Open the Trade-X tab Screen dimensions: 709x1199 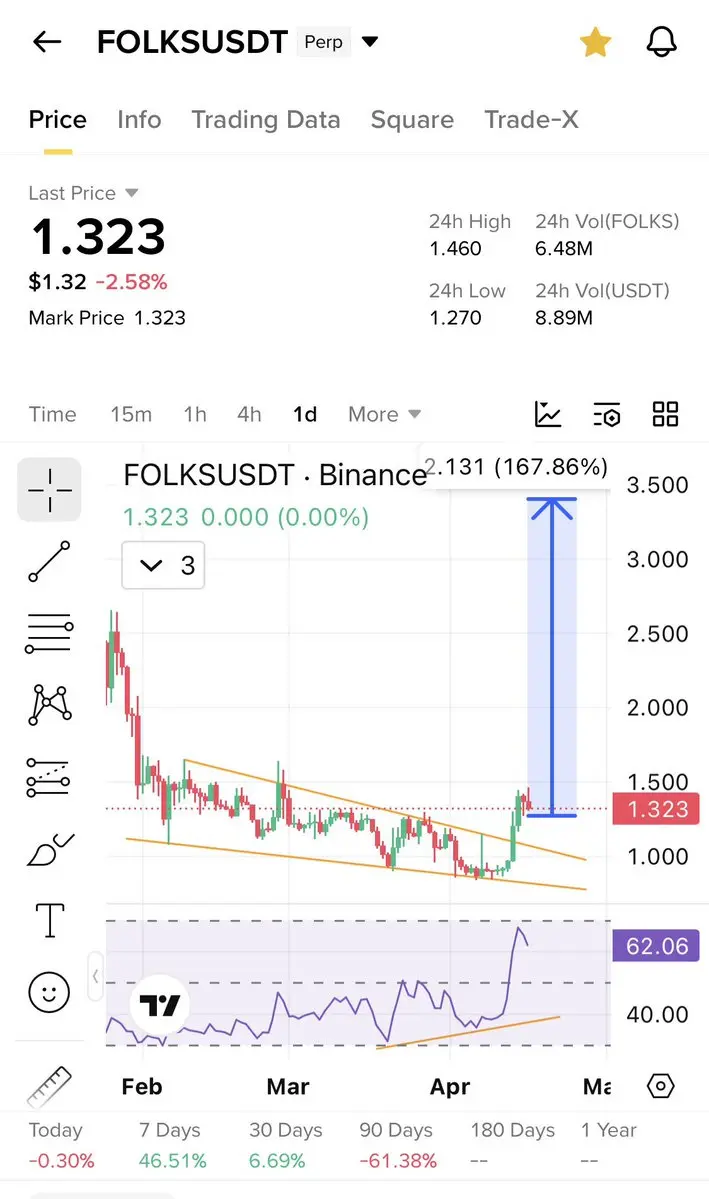tap(532, 119)
